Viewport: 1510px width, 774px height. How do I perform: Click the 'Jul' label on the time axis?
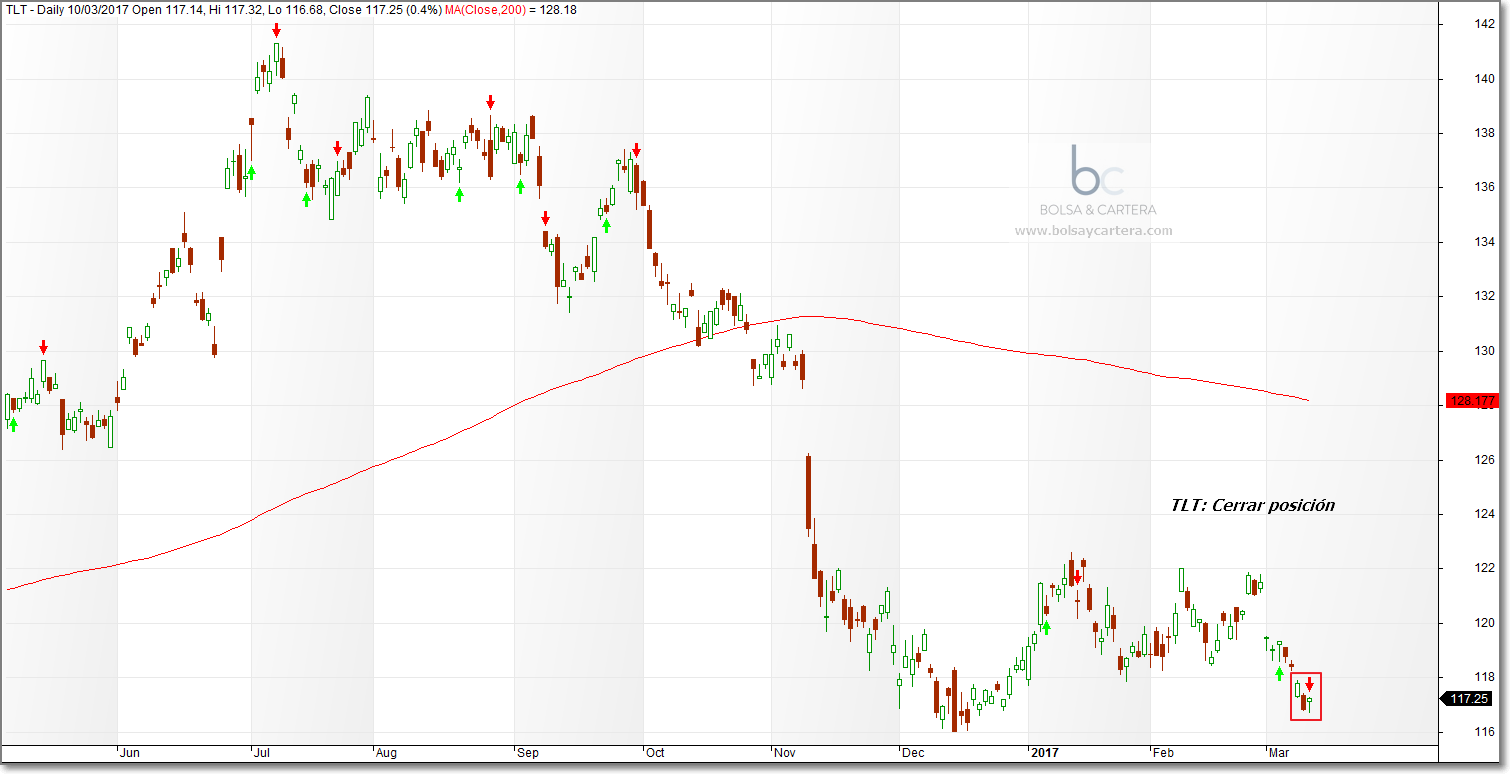tap(261, 753)
